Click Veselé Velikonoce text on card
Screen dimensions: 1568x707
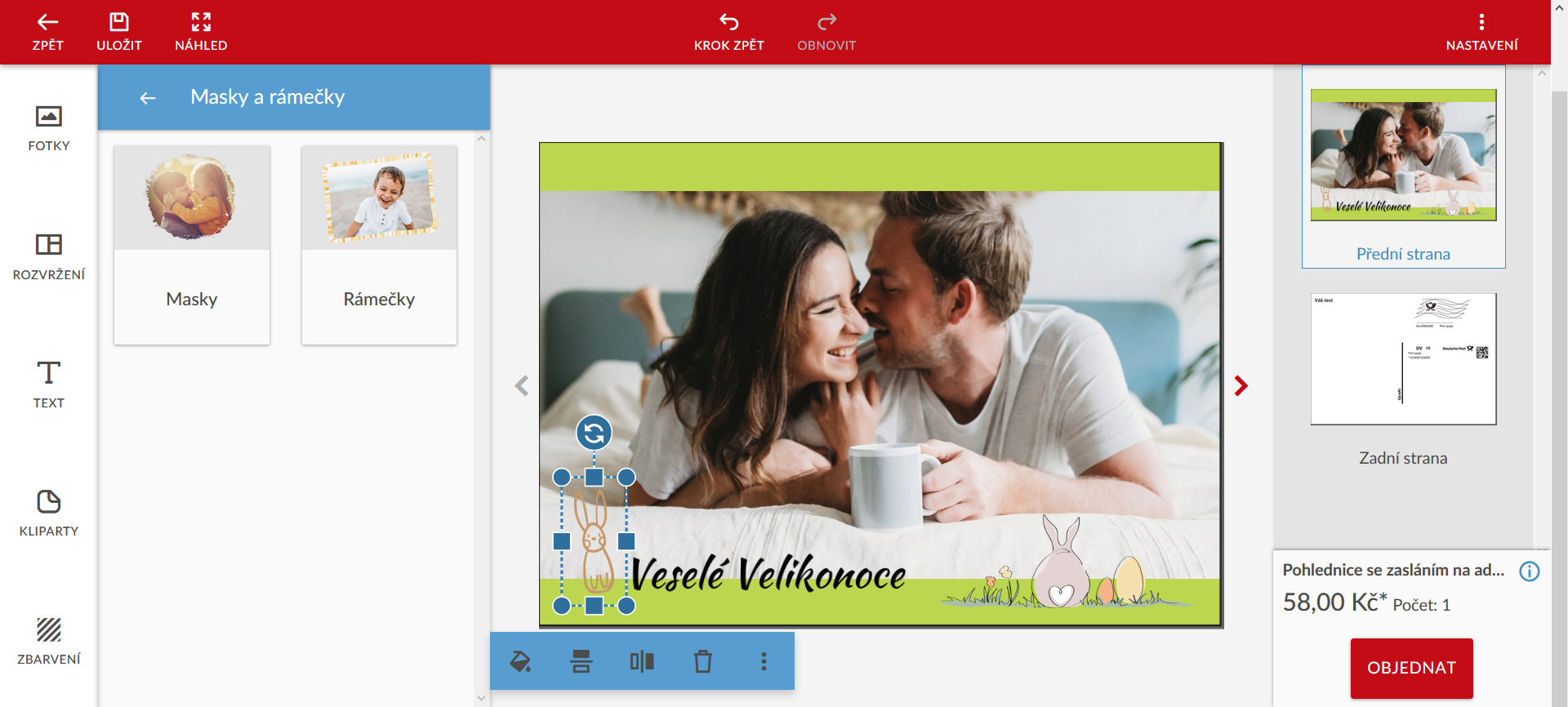click(x=768, y=573)
